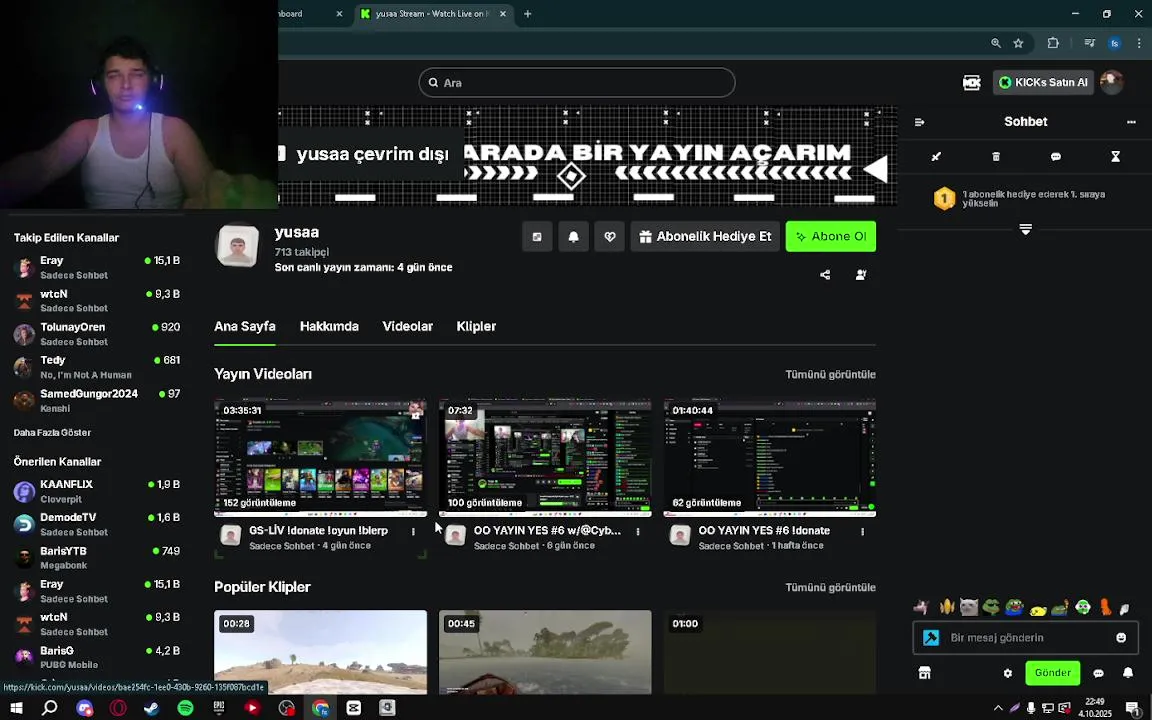Image resolution: width=1152 pixels, height=720 pixels.
Task: Open the GS-LİV !donate video options menu
Action: (x=413, y=531)
